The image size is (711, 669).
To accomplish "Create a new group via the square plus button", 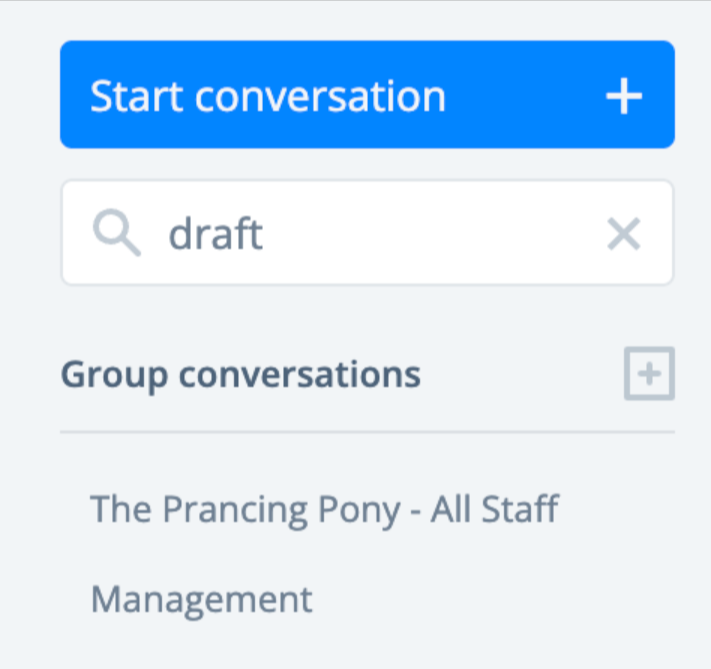I will [x=649, y=375].
